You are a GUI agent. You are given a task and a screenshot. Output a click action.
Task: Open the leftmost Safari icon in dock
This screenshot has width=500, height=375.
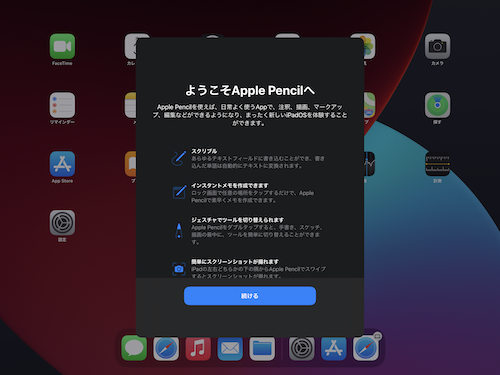point(166,348)
